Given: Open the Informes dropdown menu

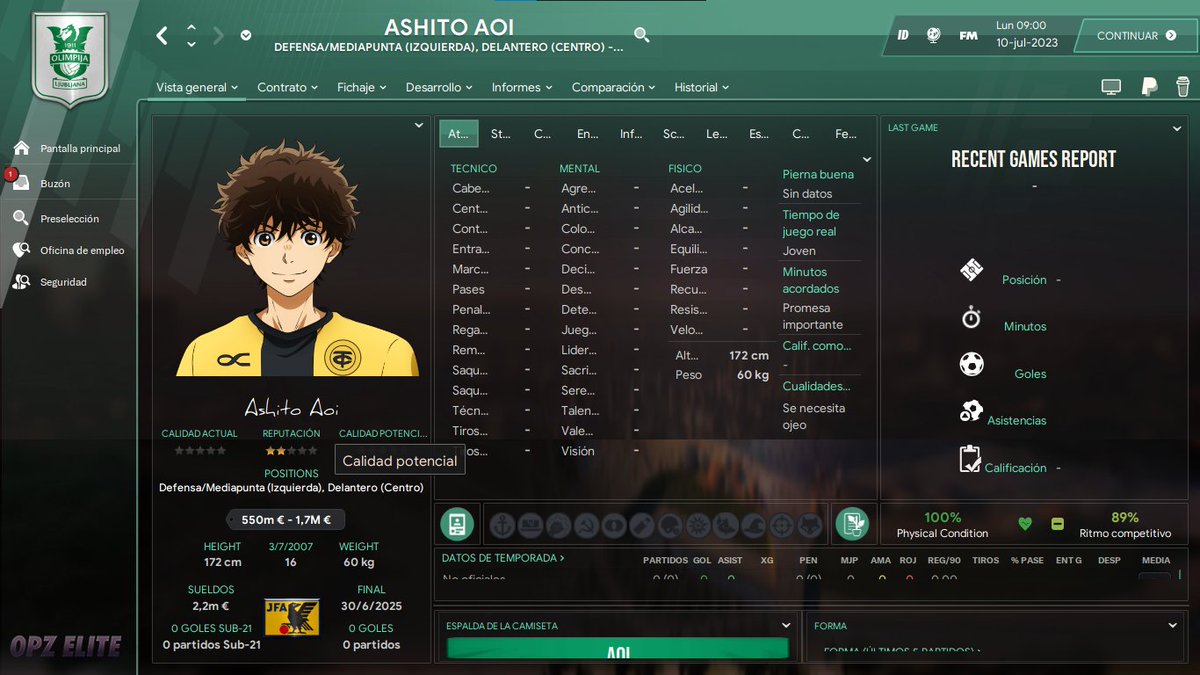Looking at the screenshot, I should 522,88.
